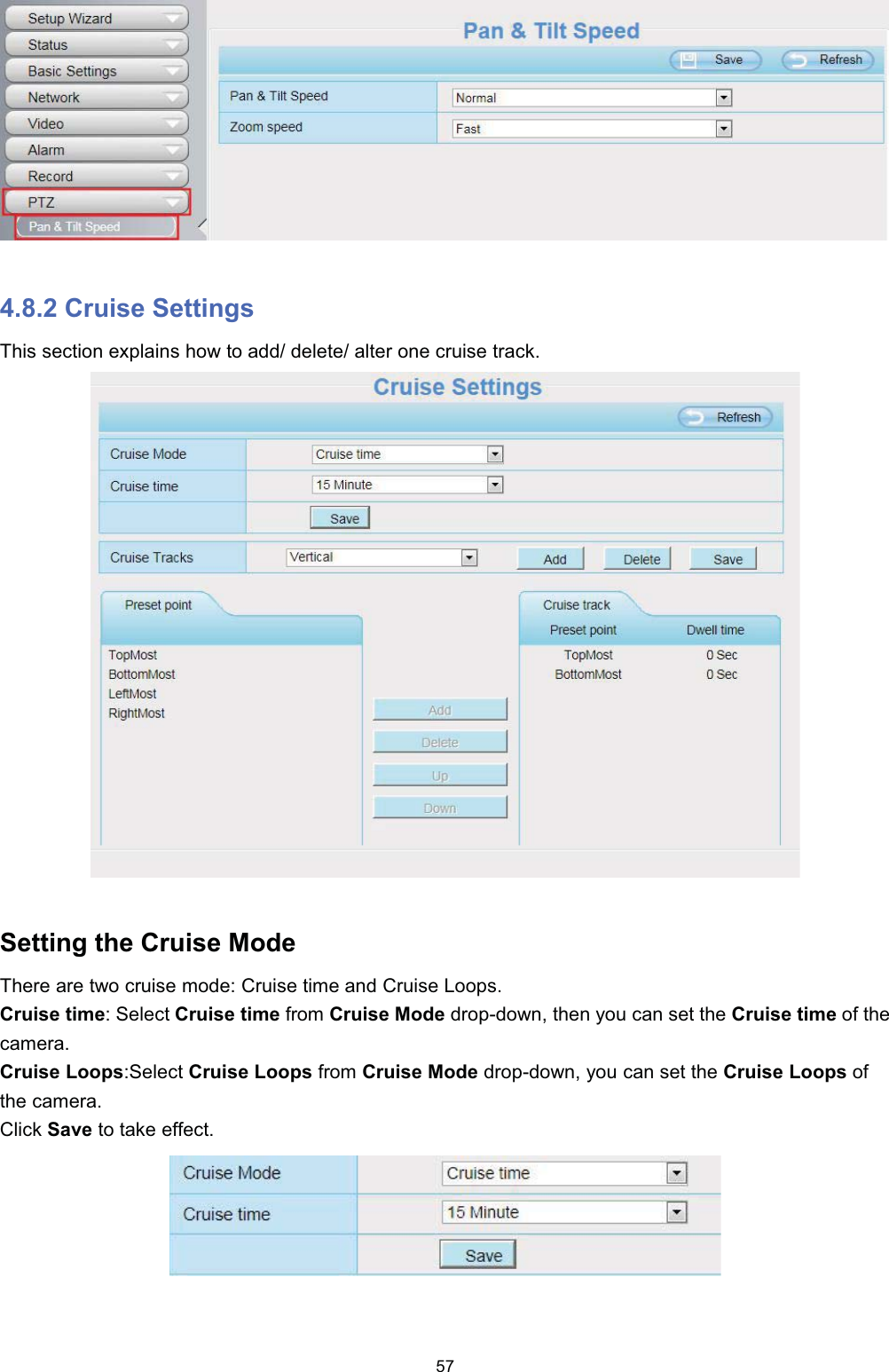
Task: Click the Refresh arrow icon in Pan & Tilt header
Action: (x=798, y=59)
